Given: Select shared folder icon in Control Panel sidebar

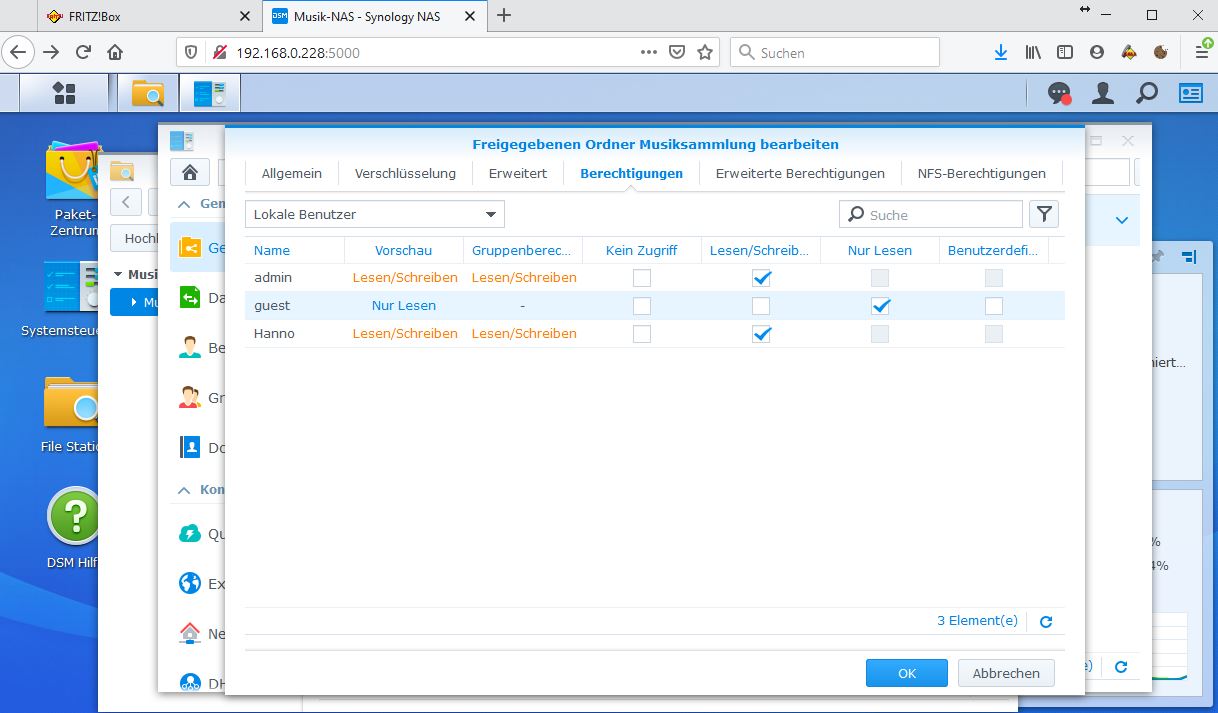Looking at the screenshot, I should (x=190, y=248).
